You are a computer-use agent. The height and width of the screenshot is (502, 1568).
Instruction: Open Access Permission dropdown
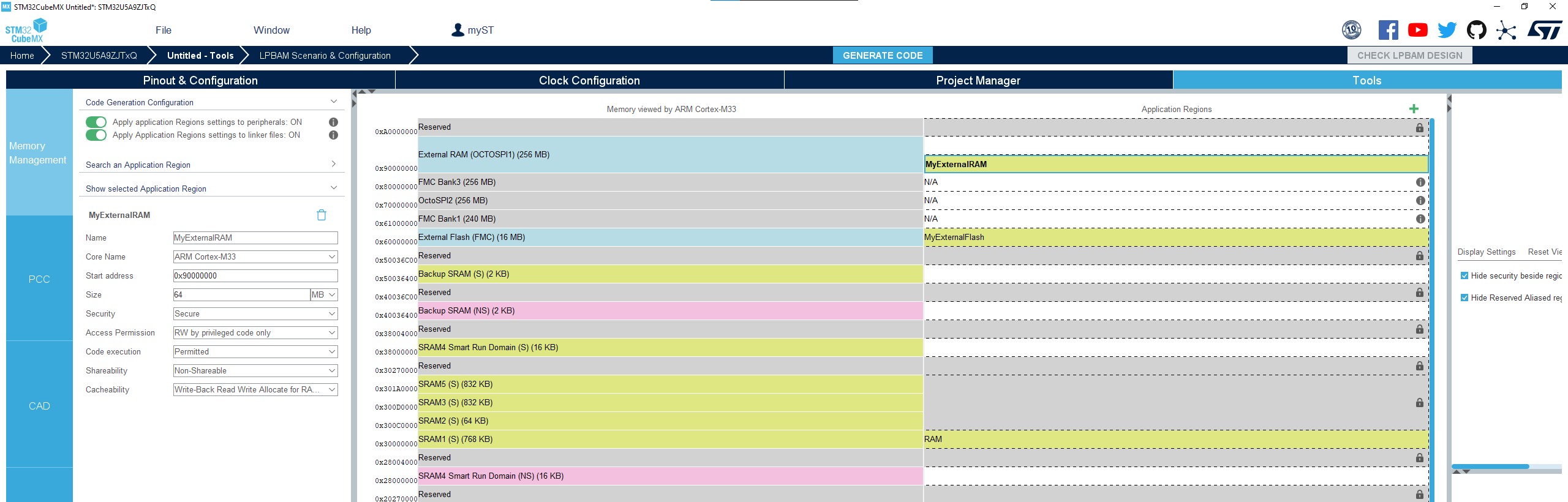(x=255, y=332)
